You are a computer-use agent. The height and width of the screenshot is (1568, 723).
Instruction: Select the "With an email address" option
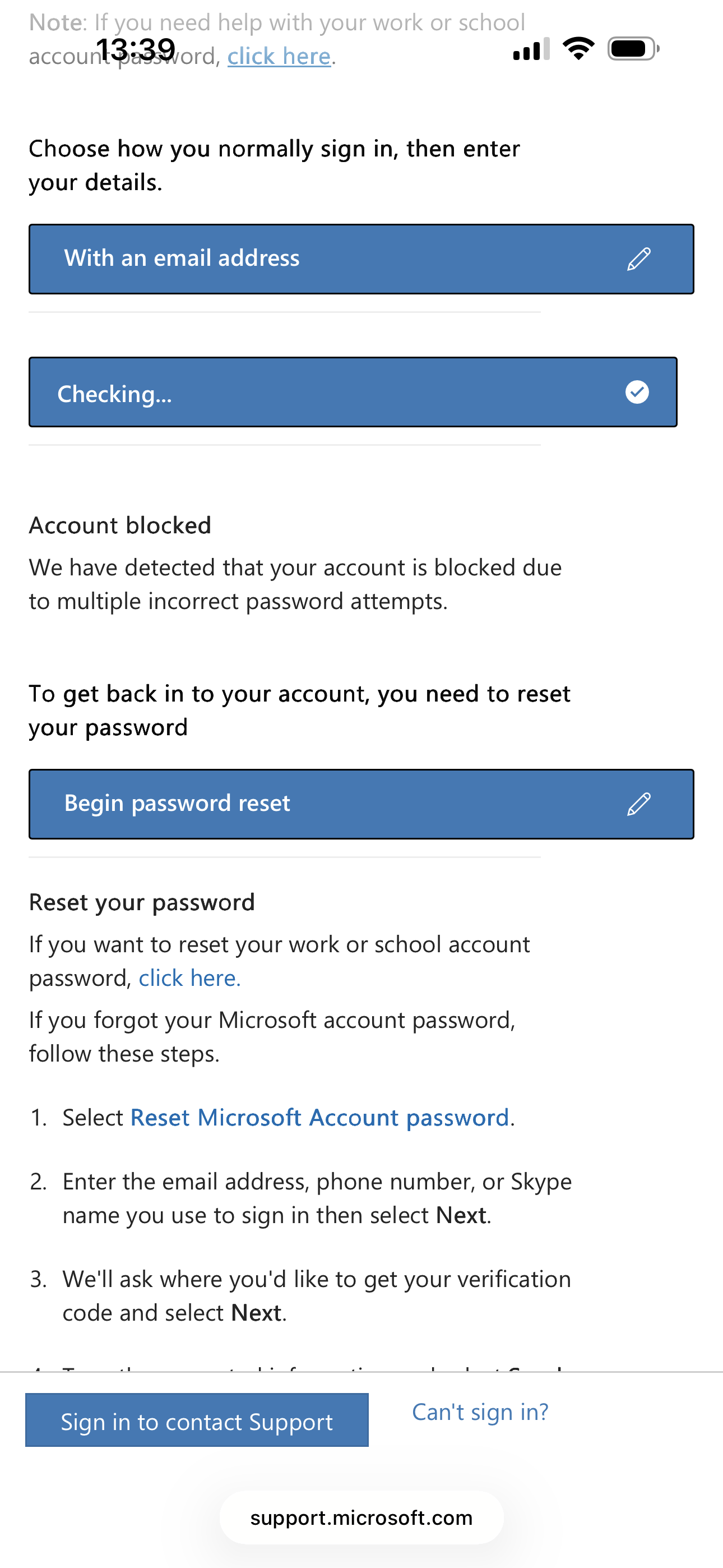182,259
